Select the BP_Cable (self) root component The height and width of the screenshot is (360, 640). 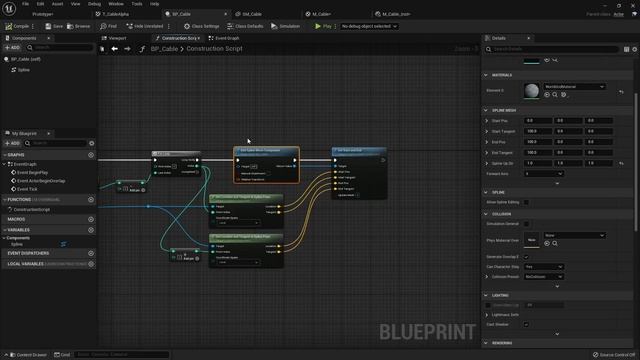(x=25, y=59)
